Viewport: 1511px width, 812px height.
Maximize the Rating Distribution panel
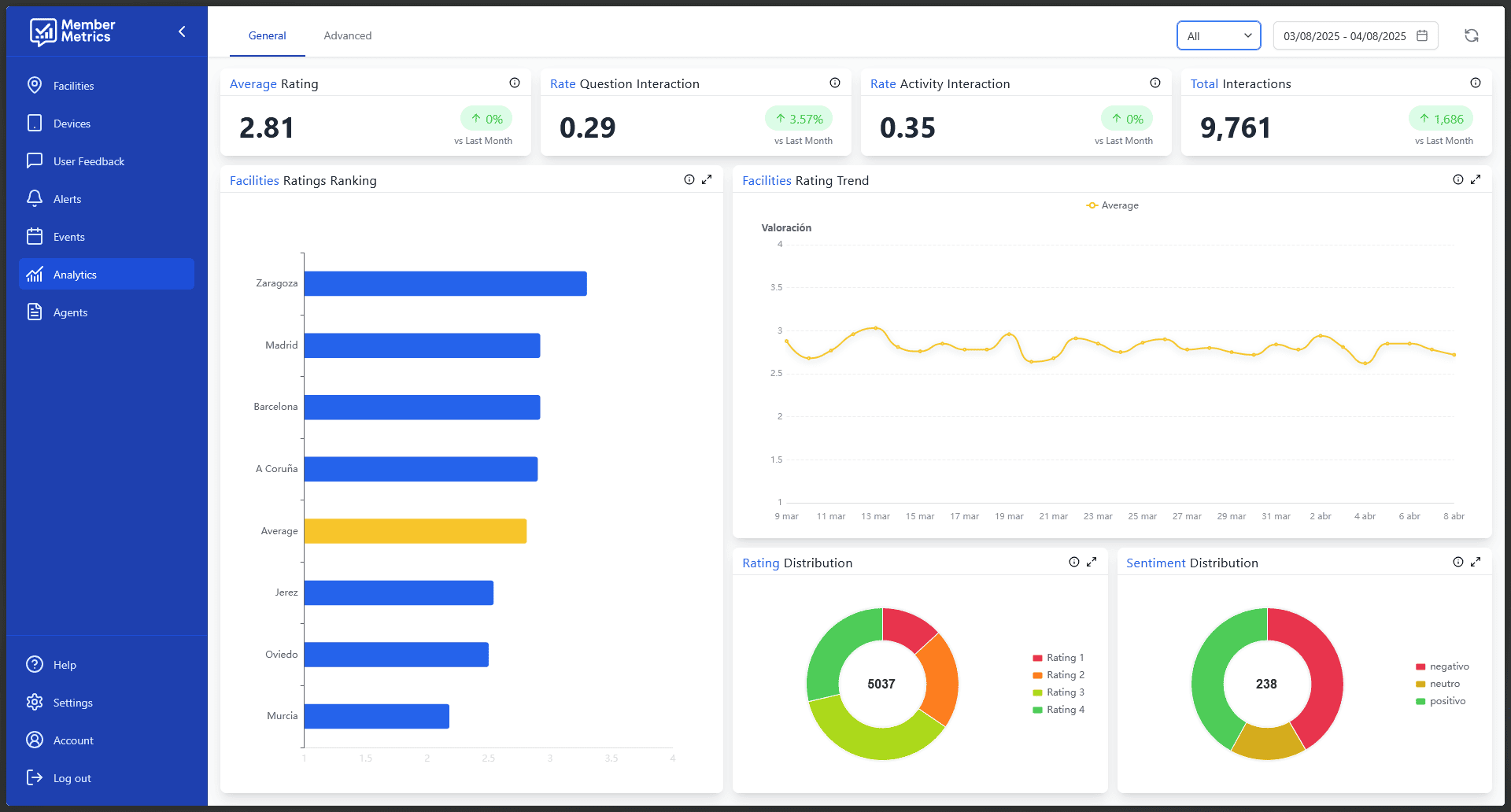1092,562
